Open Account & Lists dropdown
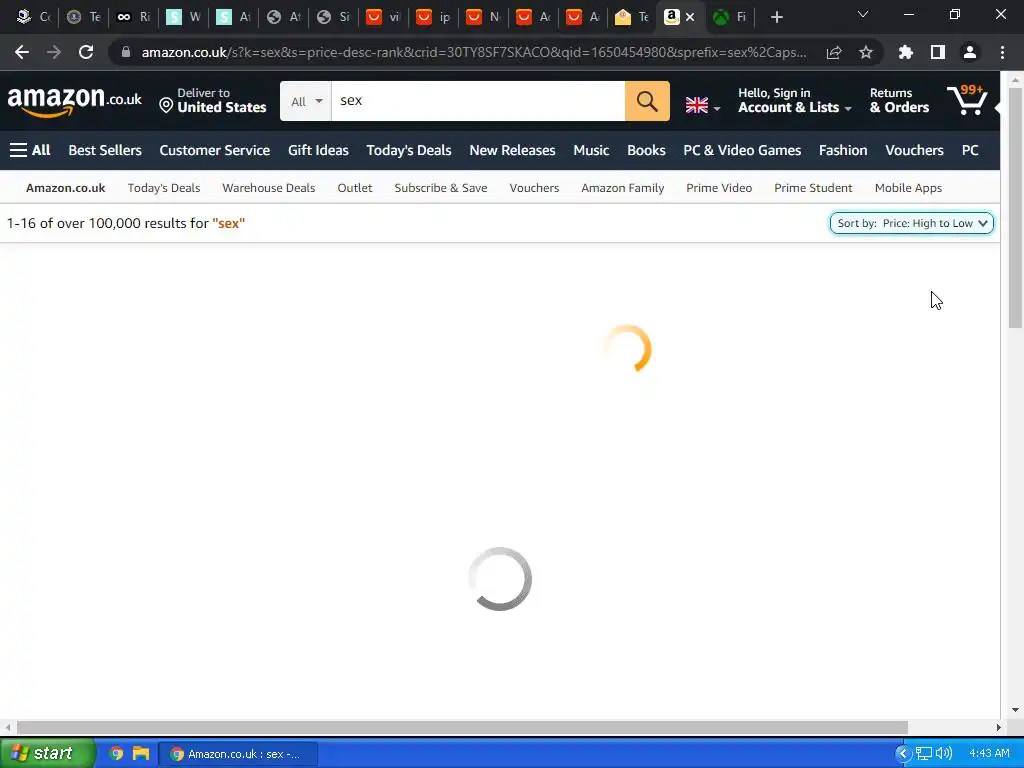 pos(795,101)
